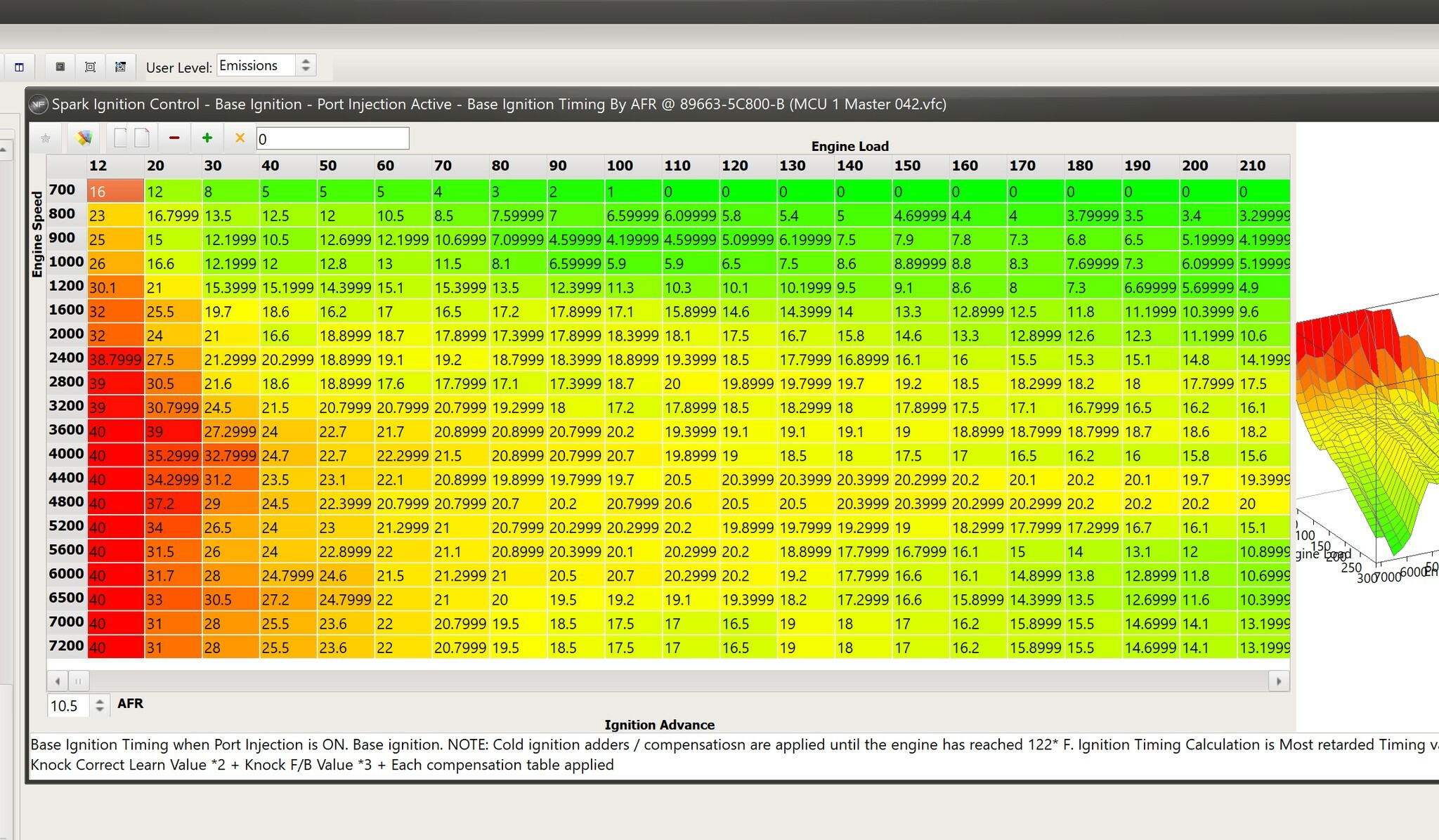Click the blue split-panel layout icon
Viewport: 1439px width, 840px height.
[20, 67]
